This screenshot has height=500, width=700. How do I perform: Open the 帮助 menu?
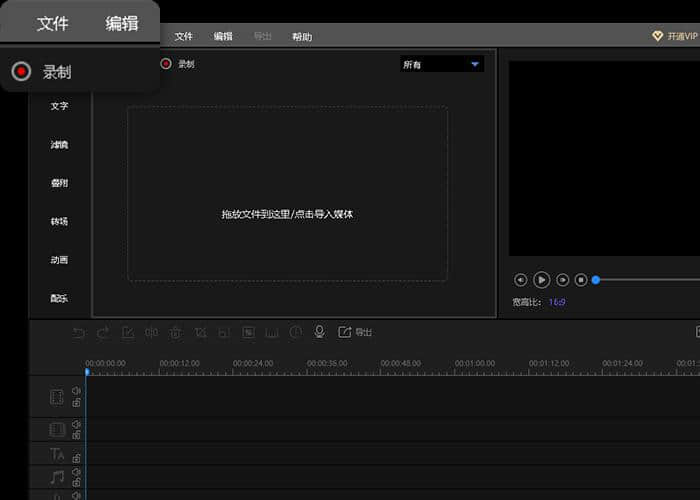point(301,37)
